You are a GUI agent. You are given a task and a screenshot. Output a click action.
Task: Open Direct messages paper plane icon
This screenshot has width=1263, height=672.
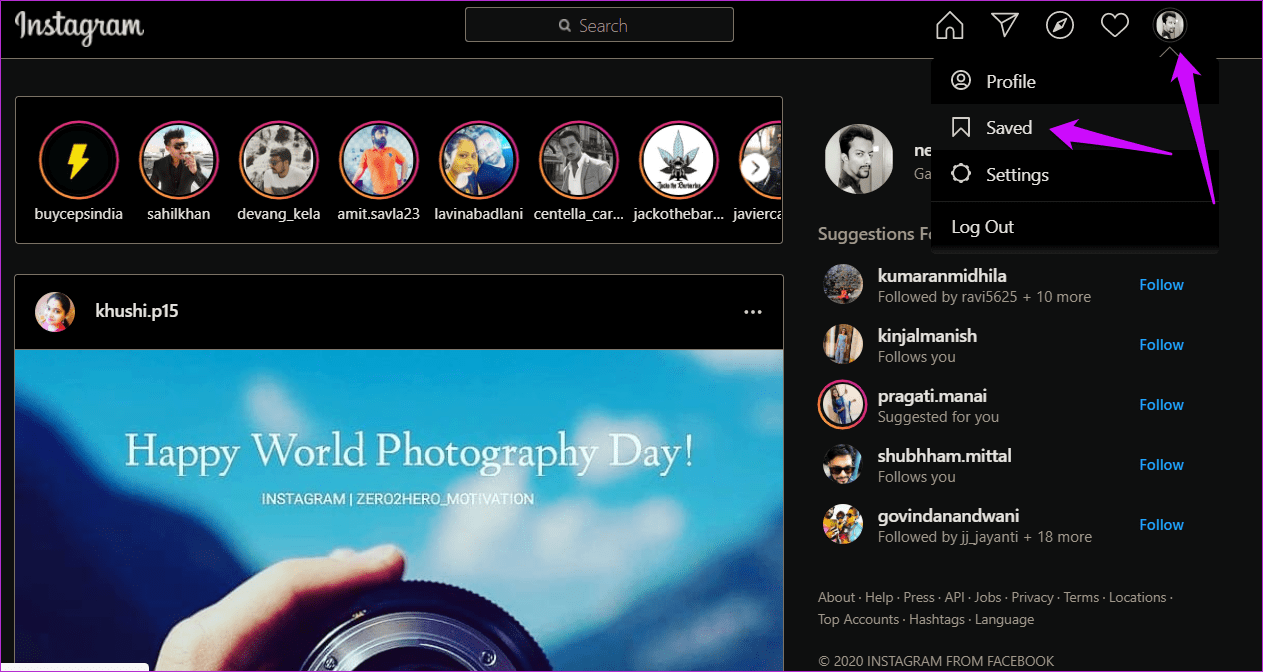1004,25
